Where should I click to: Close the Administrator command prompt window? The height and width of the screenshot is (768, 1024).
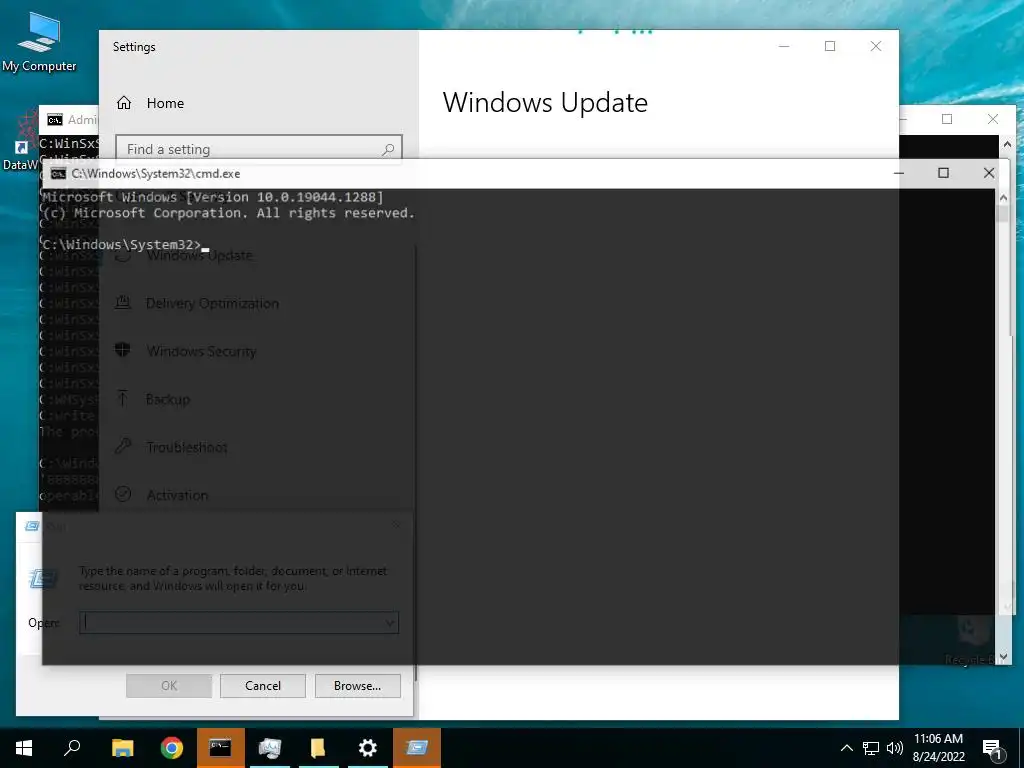tap(993, 119)
